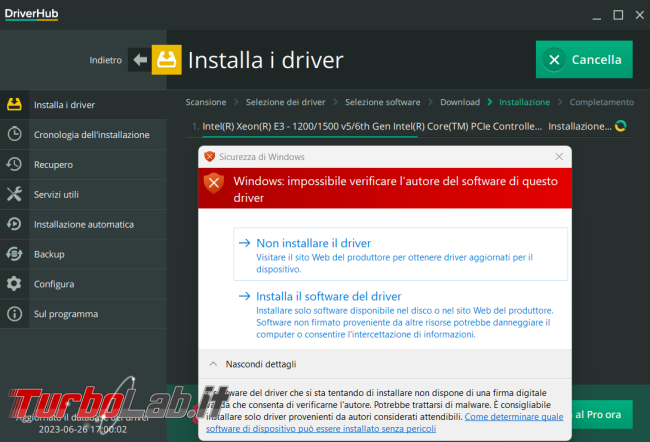Open Servizi utili section
This screenshot has width=650, height=442.
coord(83,194)
